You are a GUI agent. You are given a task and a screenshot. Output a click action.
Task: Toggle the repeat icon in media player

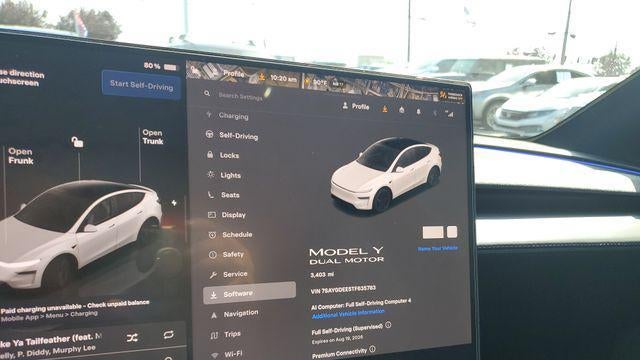[x=168, y=335]
